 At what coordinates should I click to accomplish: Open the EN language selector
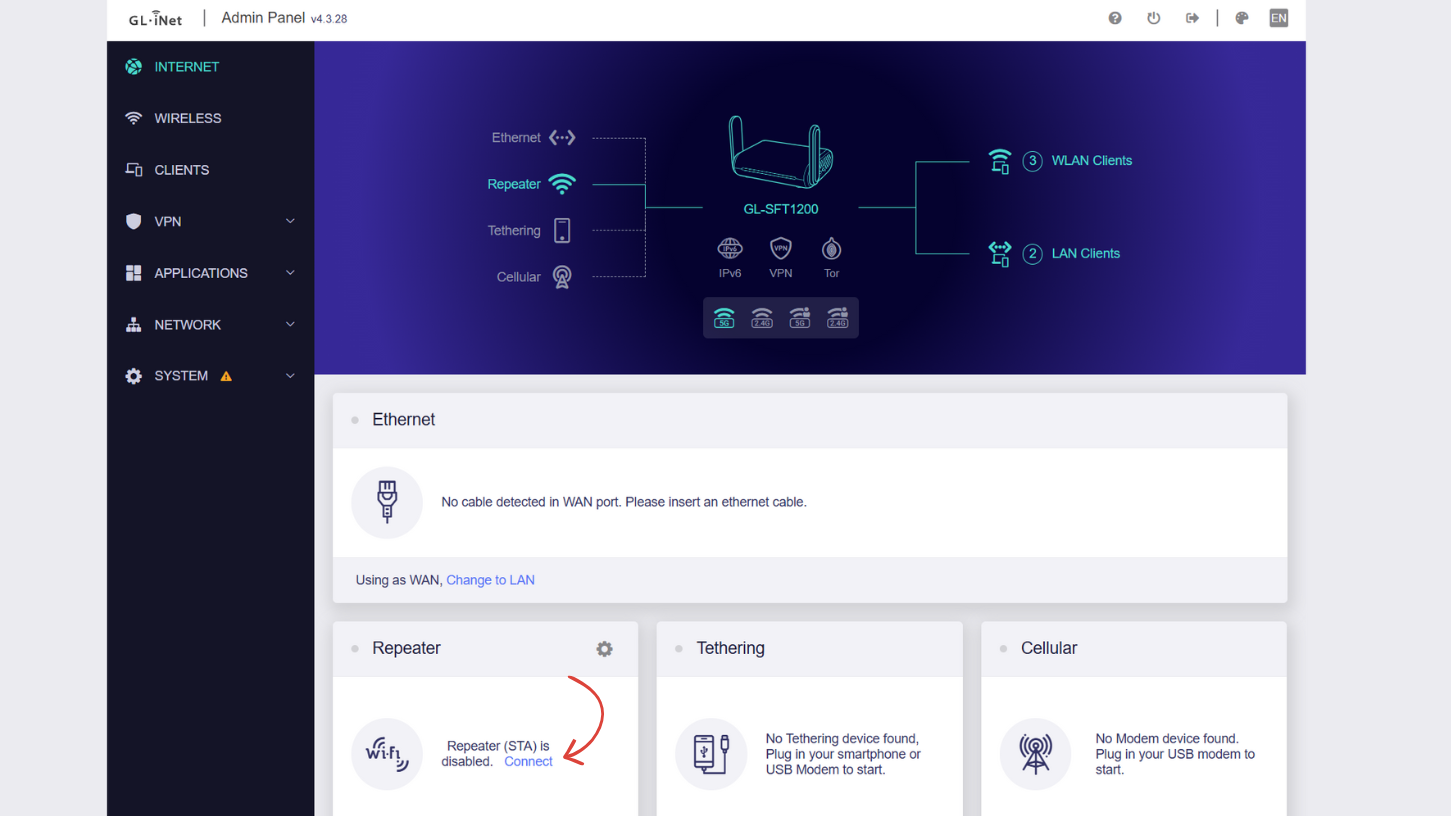pyautogui.click(x=1278, y=18)
